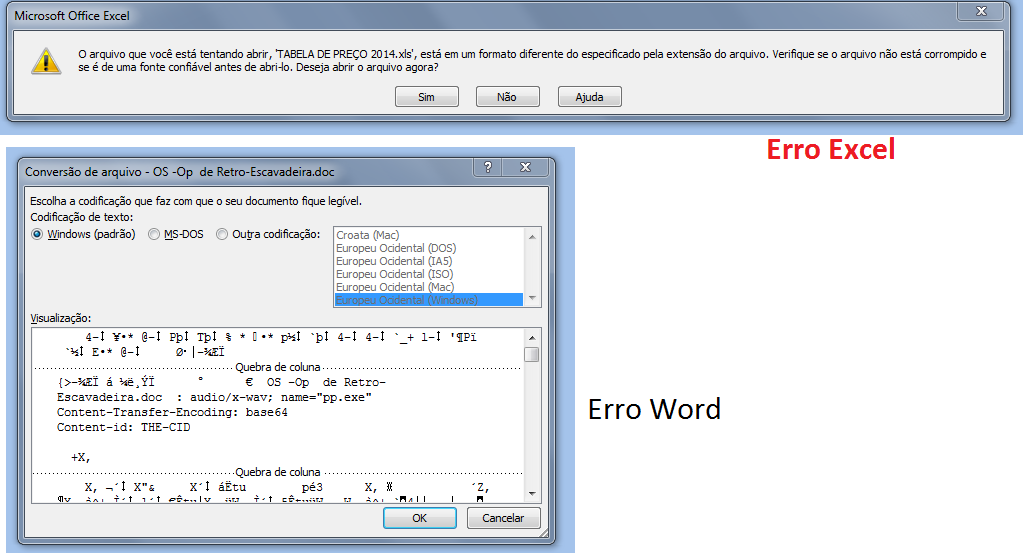This screenshot has width=1023, height=553.
Task: Click the preview pane scrollbar thumb
Action: pyautogui.click(x=532, y=354)
